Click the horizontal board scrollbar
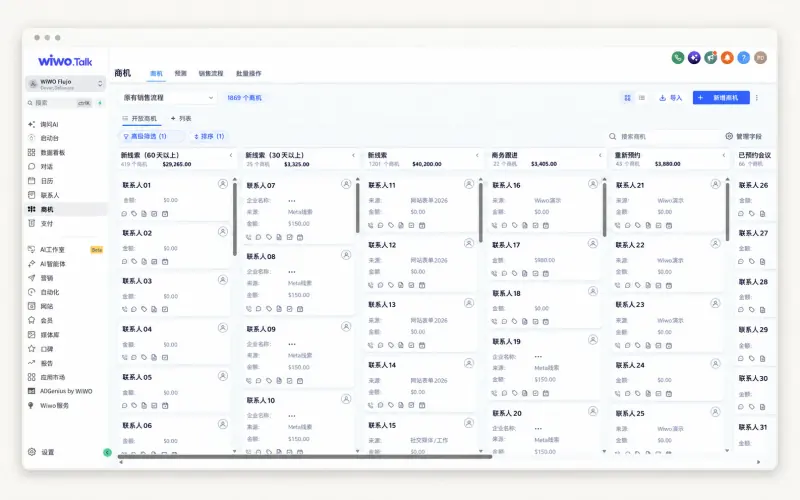This screenshot has width=800, height=500. [x=305, y=457]
